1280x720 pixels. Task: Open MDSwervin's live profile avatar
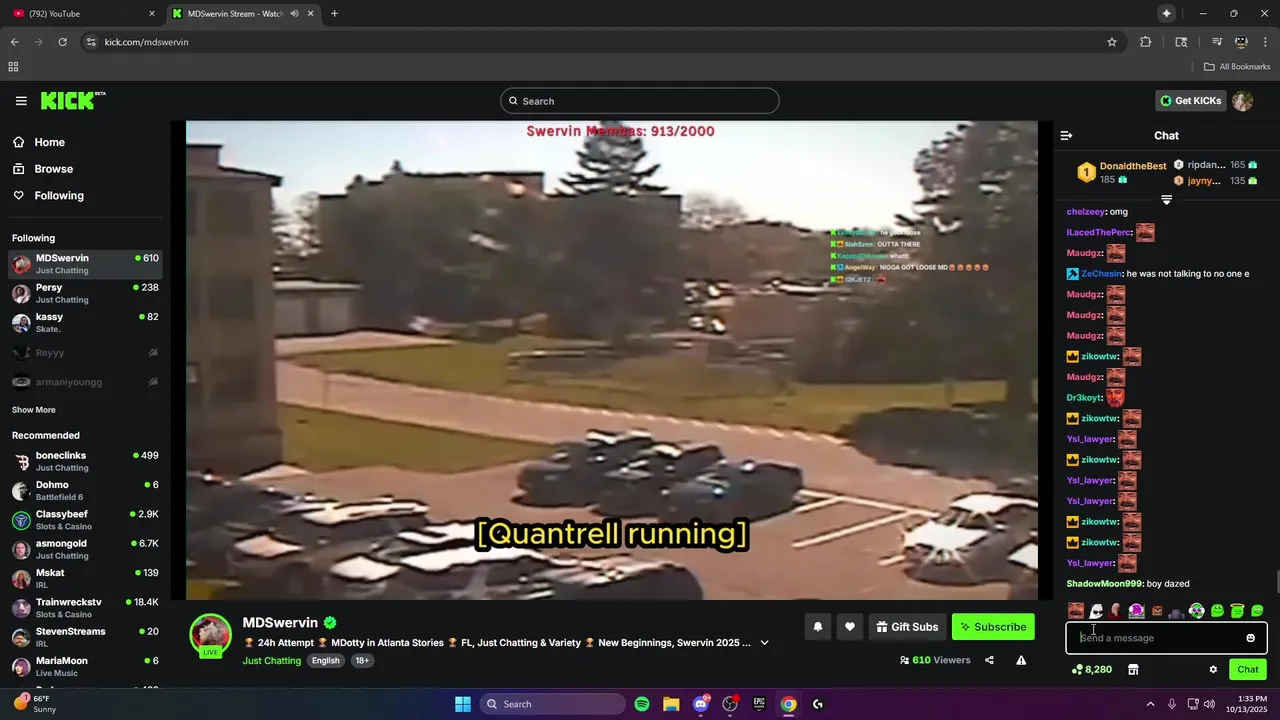(x=211, y=635)
